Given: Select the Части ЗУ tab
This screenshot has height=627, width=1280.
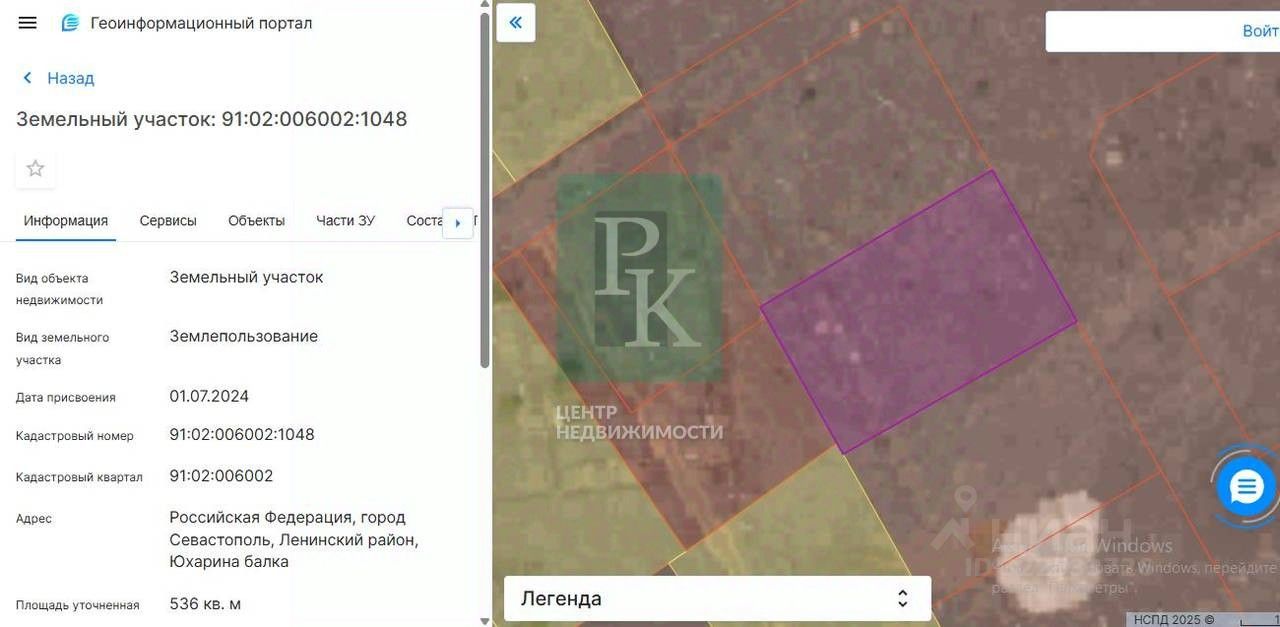Looking at the screenshot, I should 345,221.
